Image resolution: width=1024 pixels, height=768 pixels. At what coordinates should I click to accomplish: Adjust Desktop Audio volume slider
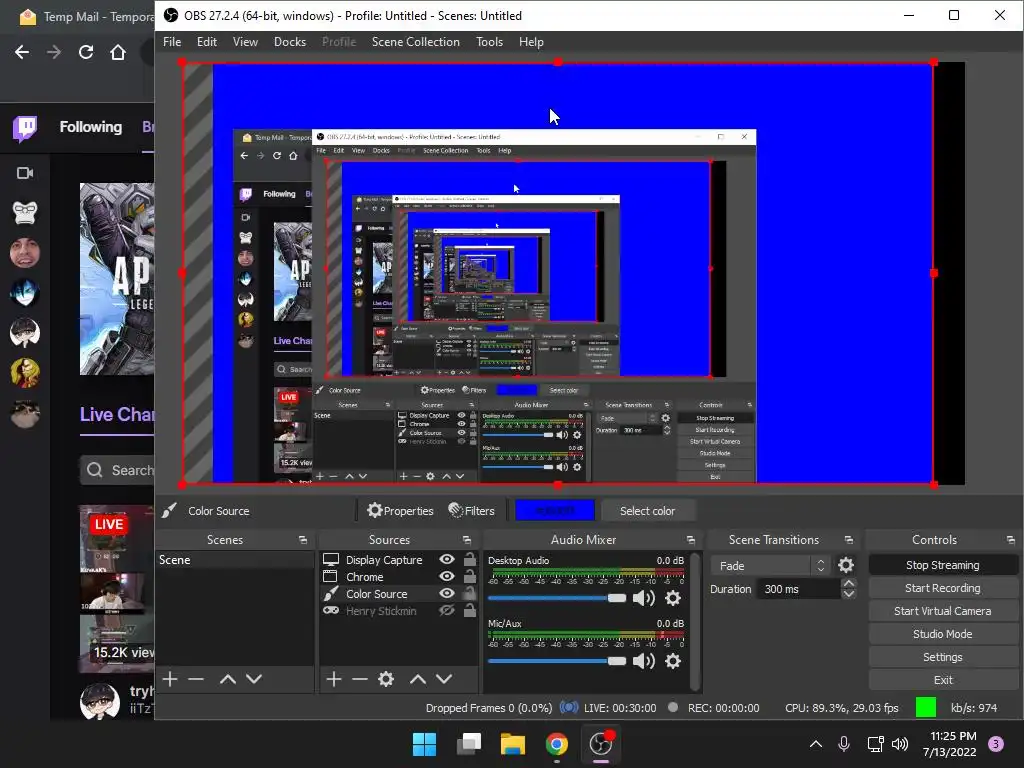(x=556, y=598)
